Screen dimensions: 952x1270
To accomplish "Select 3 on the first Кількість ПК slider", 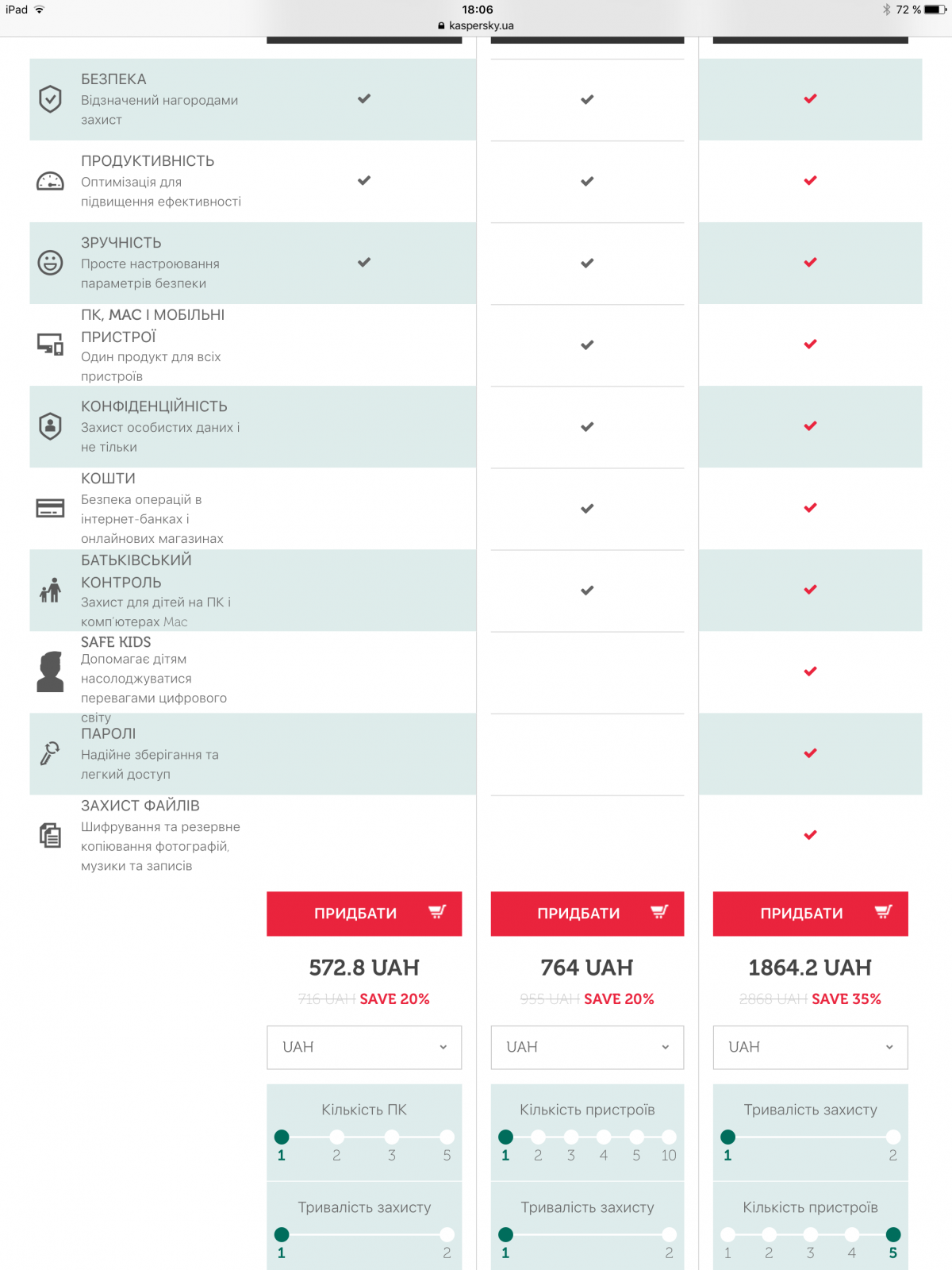I will coord(392,1137).
